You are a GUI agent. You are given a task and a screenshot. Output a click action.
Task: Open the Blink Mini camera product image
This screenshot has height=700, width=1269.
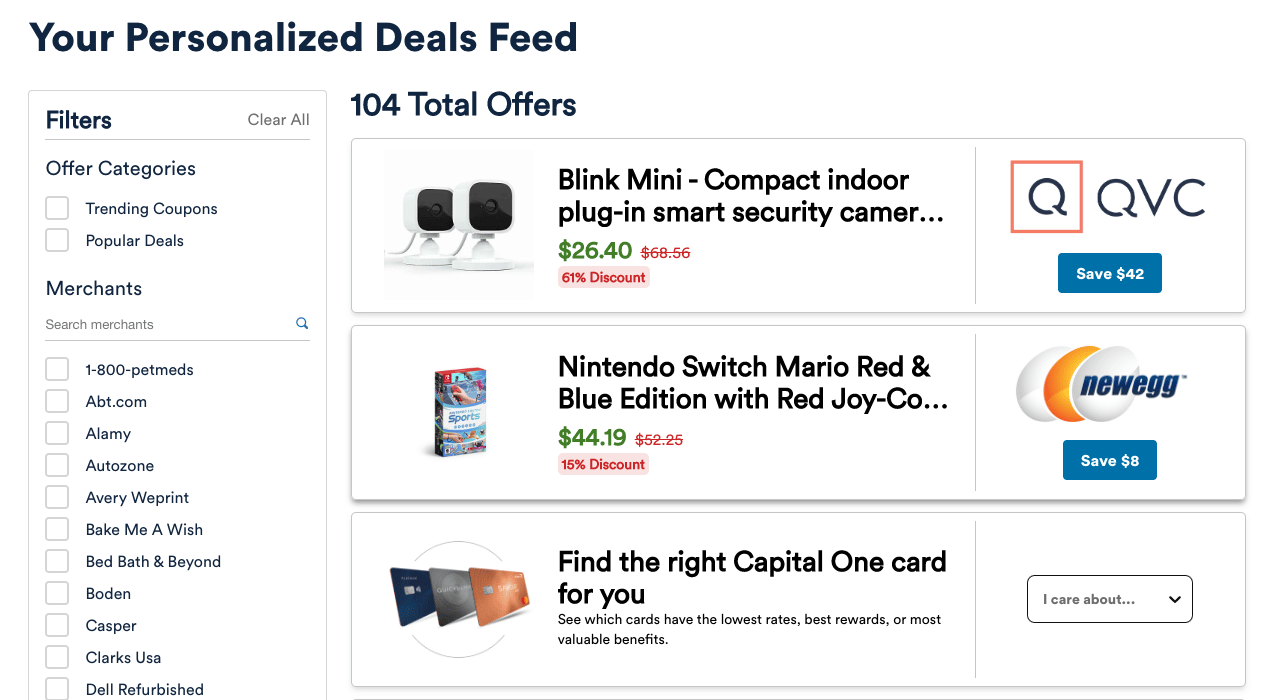click(459, 225)
